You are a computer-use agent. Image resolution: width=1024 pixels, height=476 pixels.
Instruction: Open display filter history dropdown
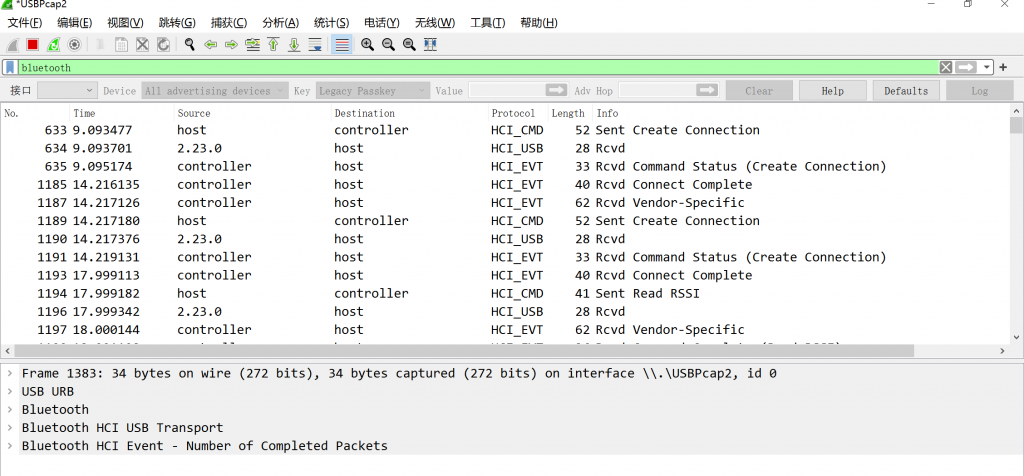[987, 67]
